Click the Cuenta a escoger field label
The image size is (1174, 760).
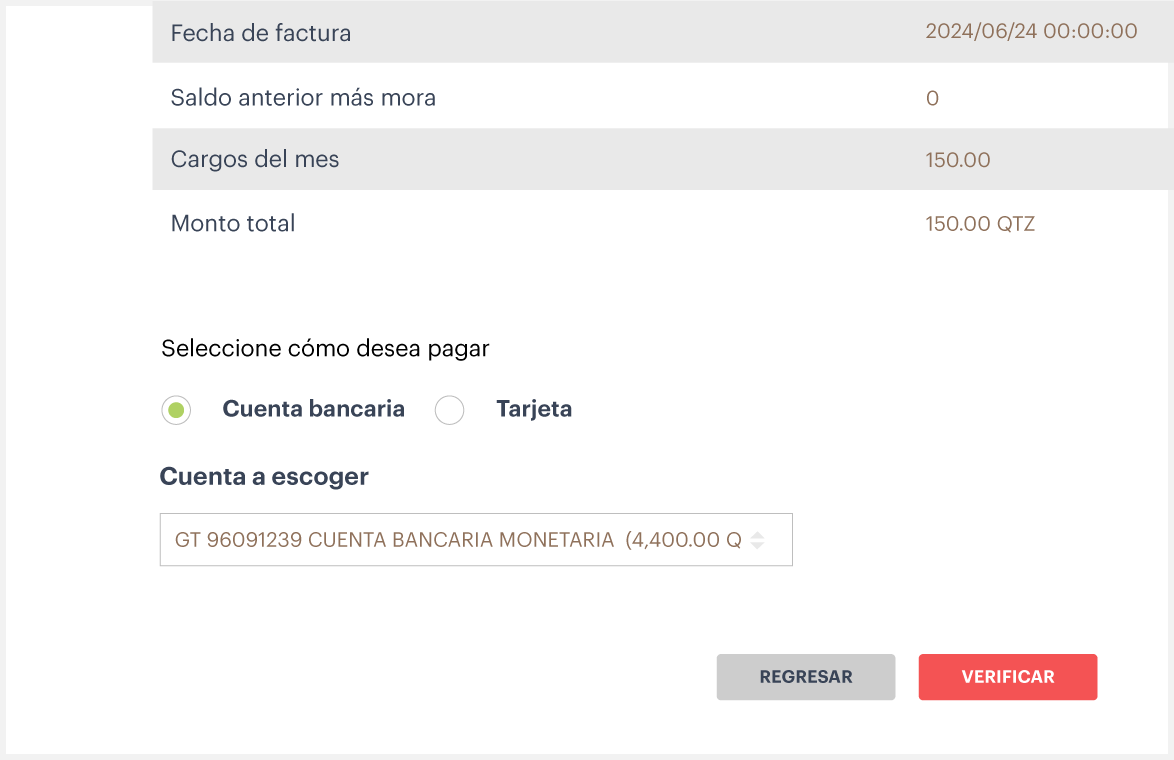click(263, 477)
